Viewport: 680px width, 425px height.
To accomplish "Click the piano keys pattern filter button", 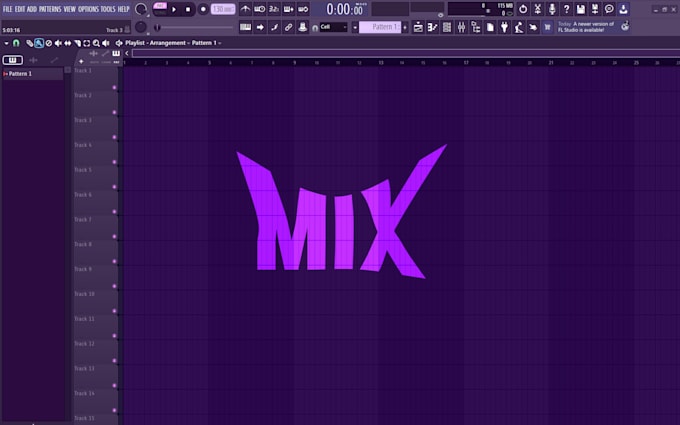I will [13, 60].
